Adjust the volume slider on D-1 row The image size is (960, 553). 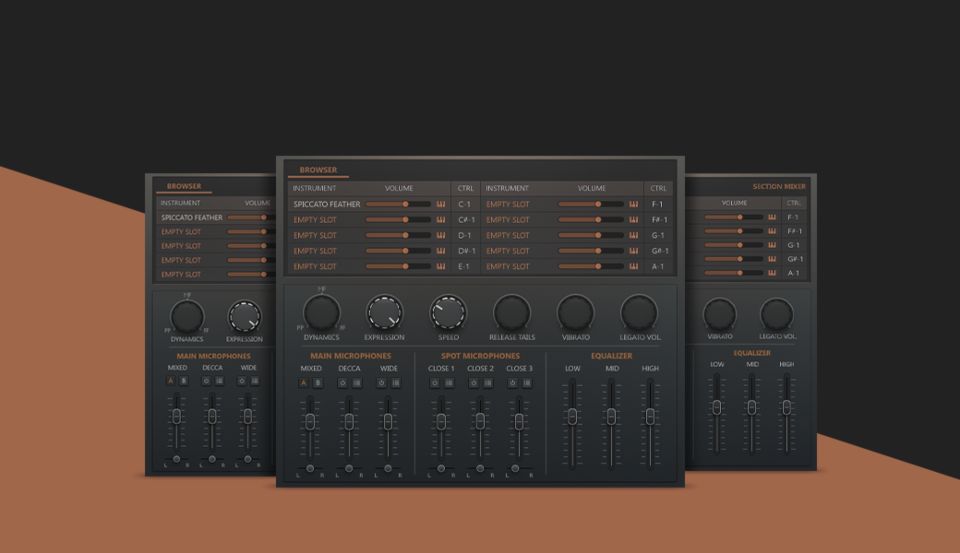point(398,235)
